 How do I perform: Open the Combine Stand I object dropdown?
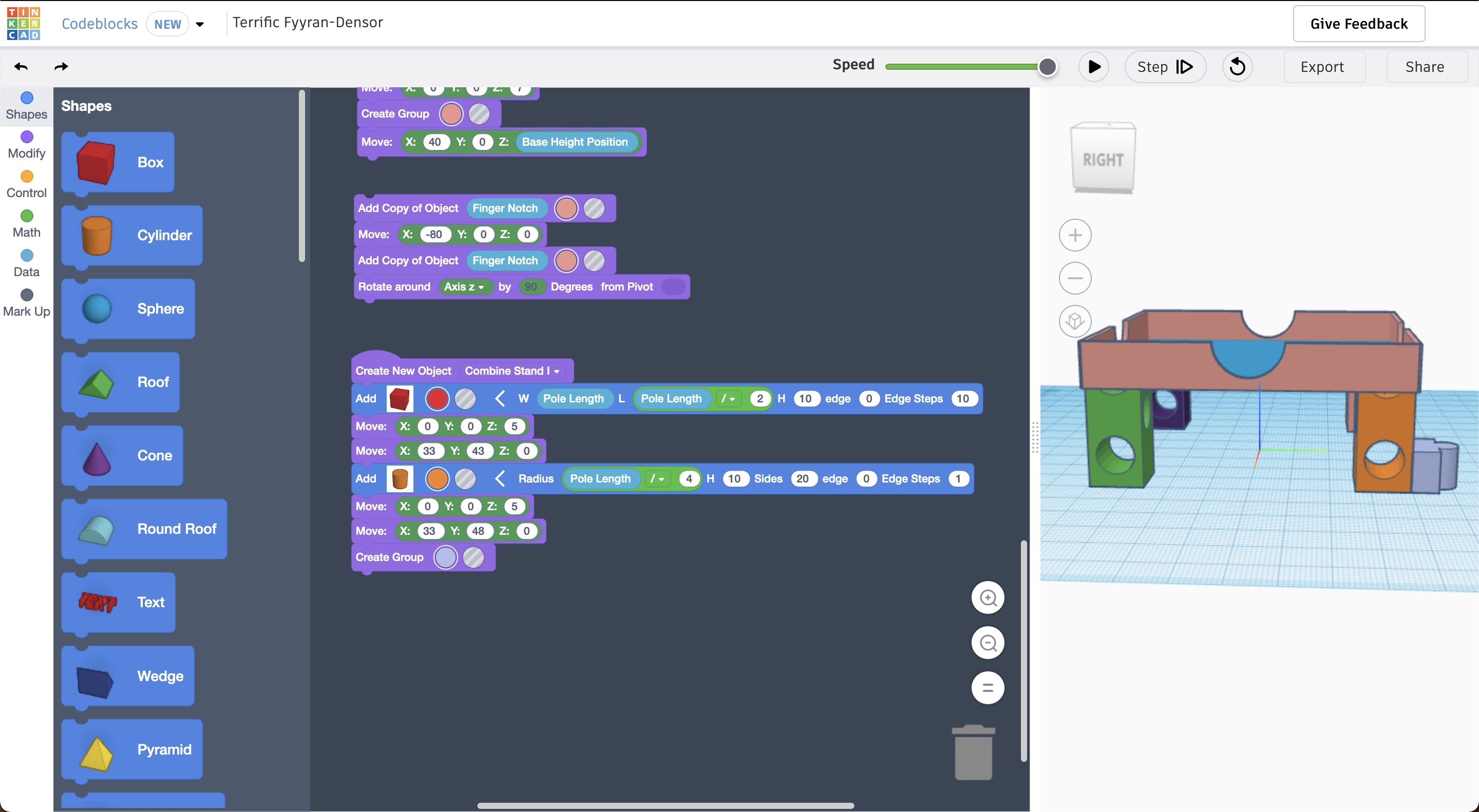point(512,371)
